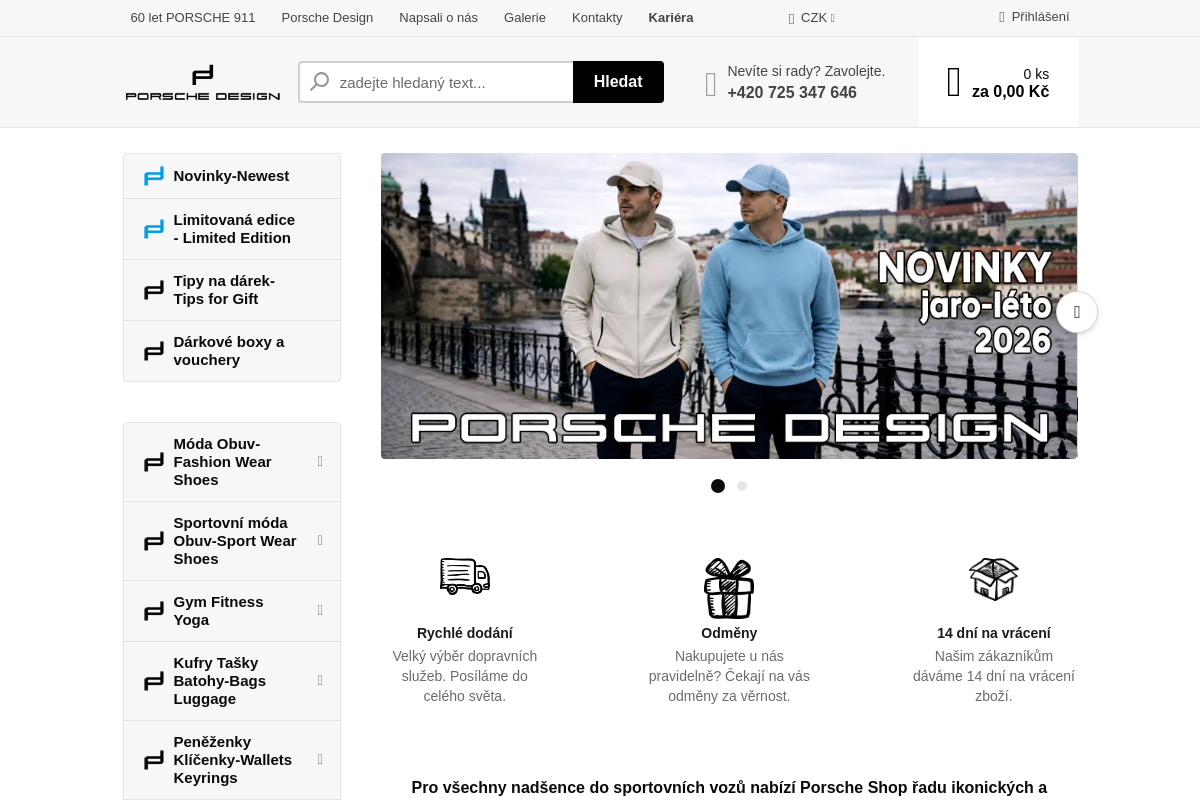
Task: Go to next banner slide arrow
Action: pos(1076,312)
